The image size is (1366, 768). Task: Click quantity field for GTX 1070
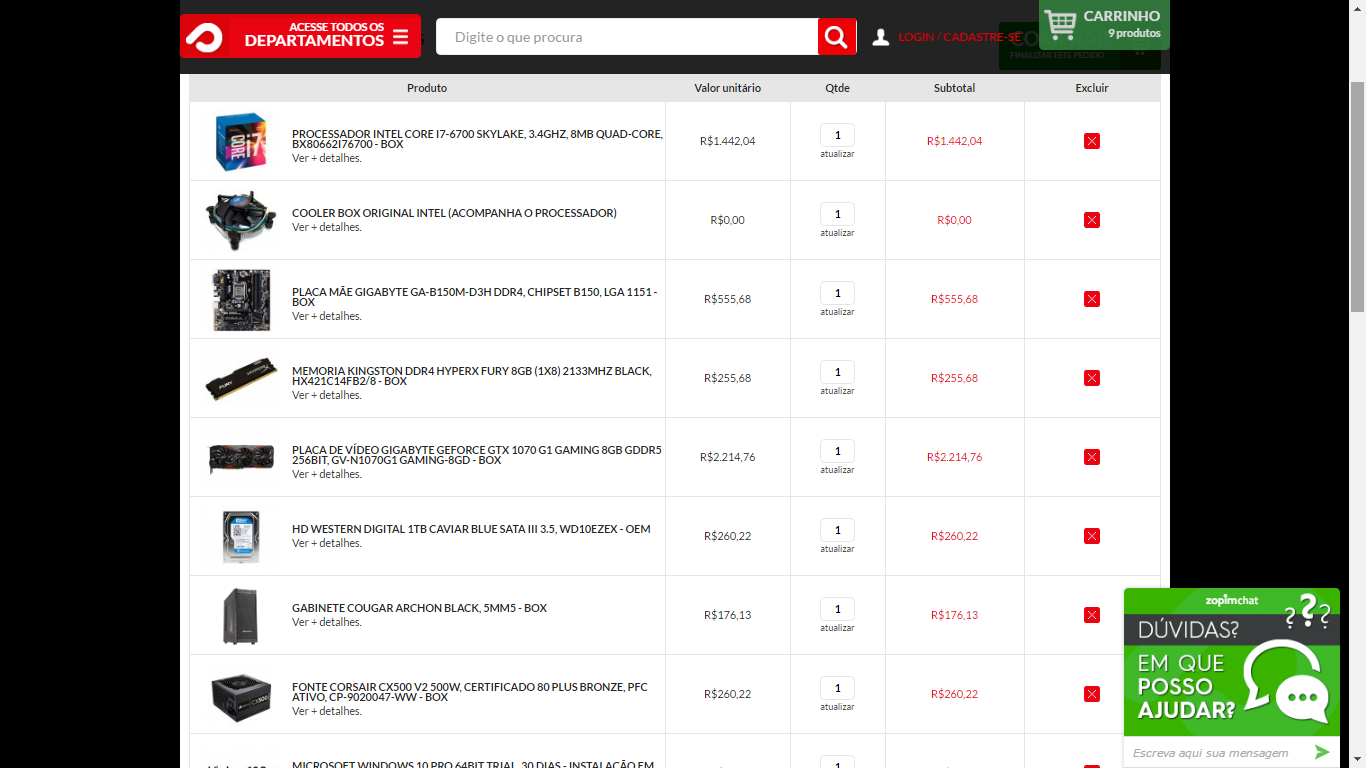pos(837,451)
